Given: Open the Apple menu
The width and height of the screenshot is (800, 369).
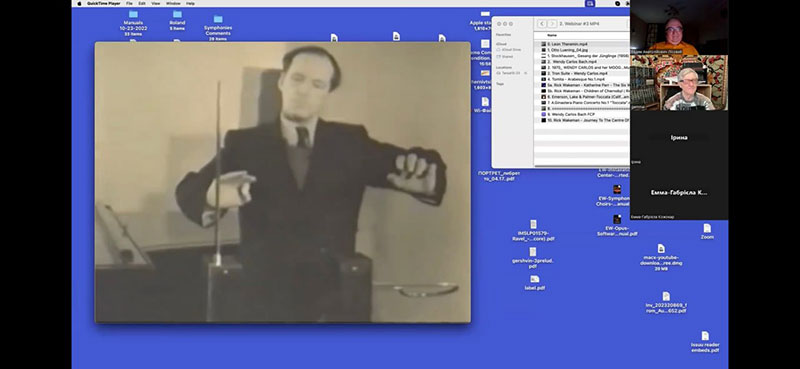Looking at the screenshot, I should [79, 3].
